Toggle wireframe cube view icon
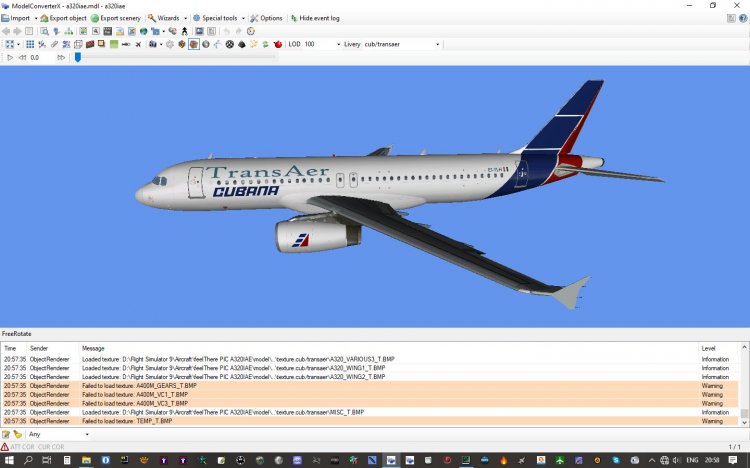The width and height of the screenshot is (750, 468). (78, 44)
